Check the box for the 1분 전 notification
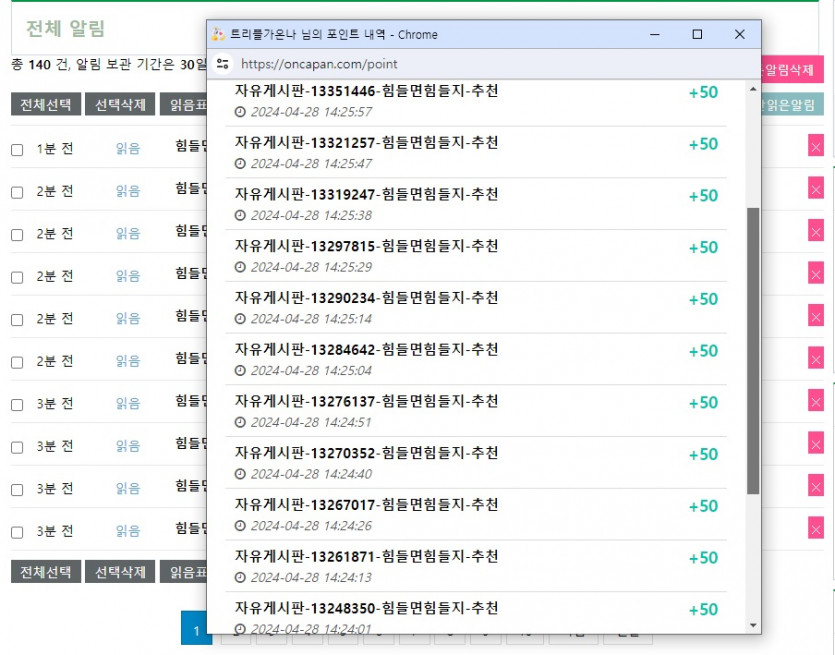Screen dimensions: 835x655 click(17, 150)
